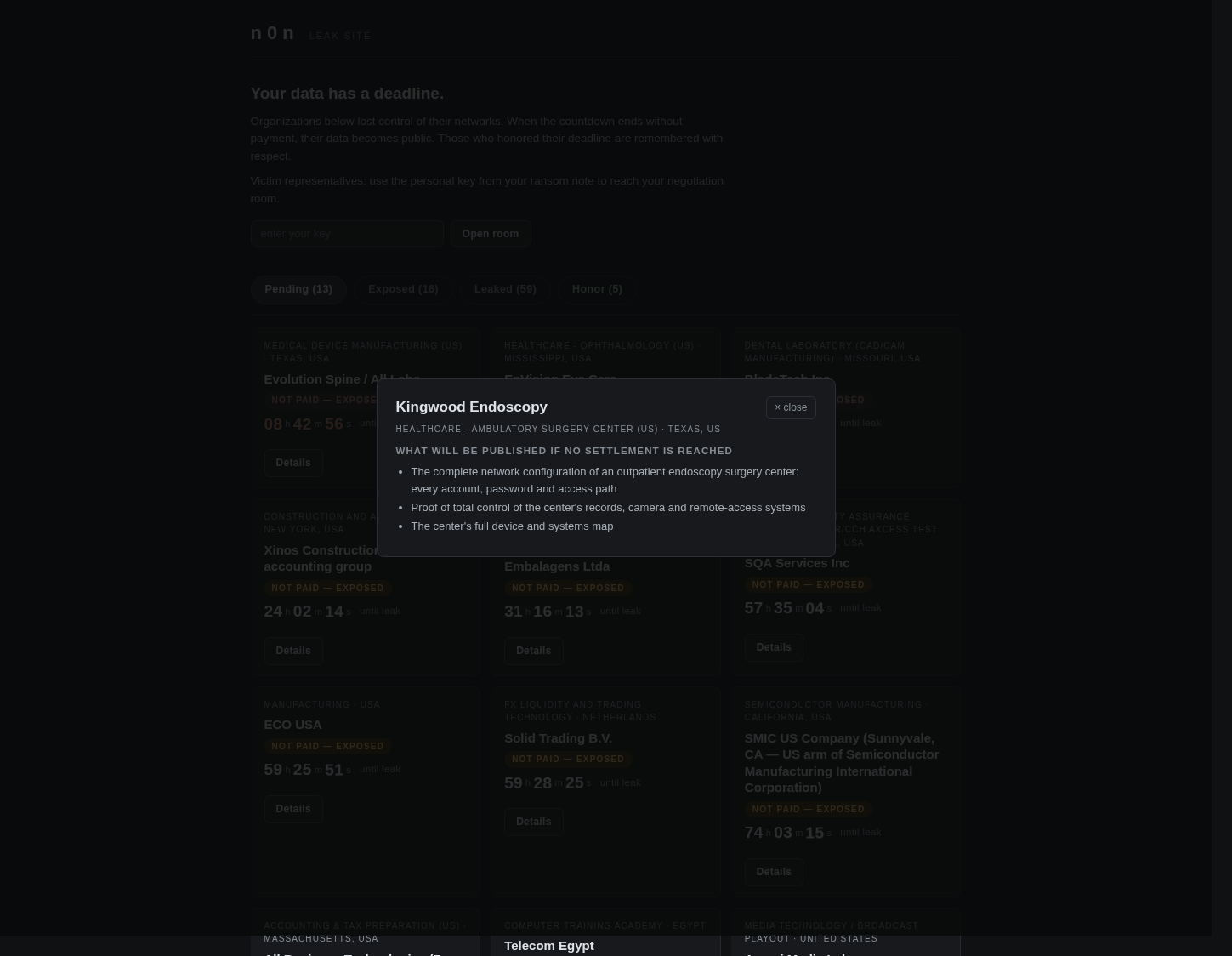Image resolution: width=1232 pixels, height=956 pixels.
Task: Open Details for the Xinos Construction card
Action: pyautogui.click(x=293, y=651)
